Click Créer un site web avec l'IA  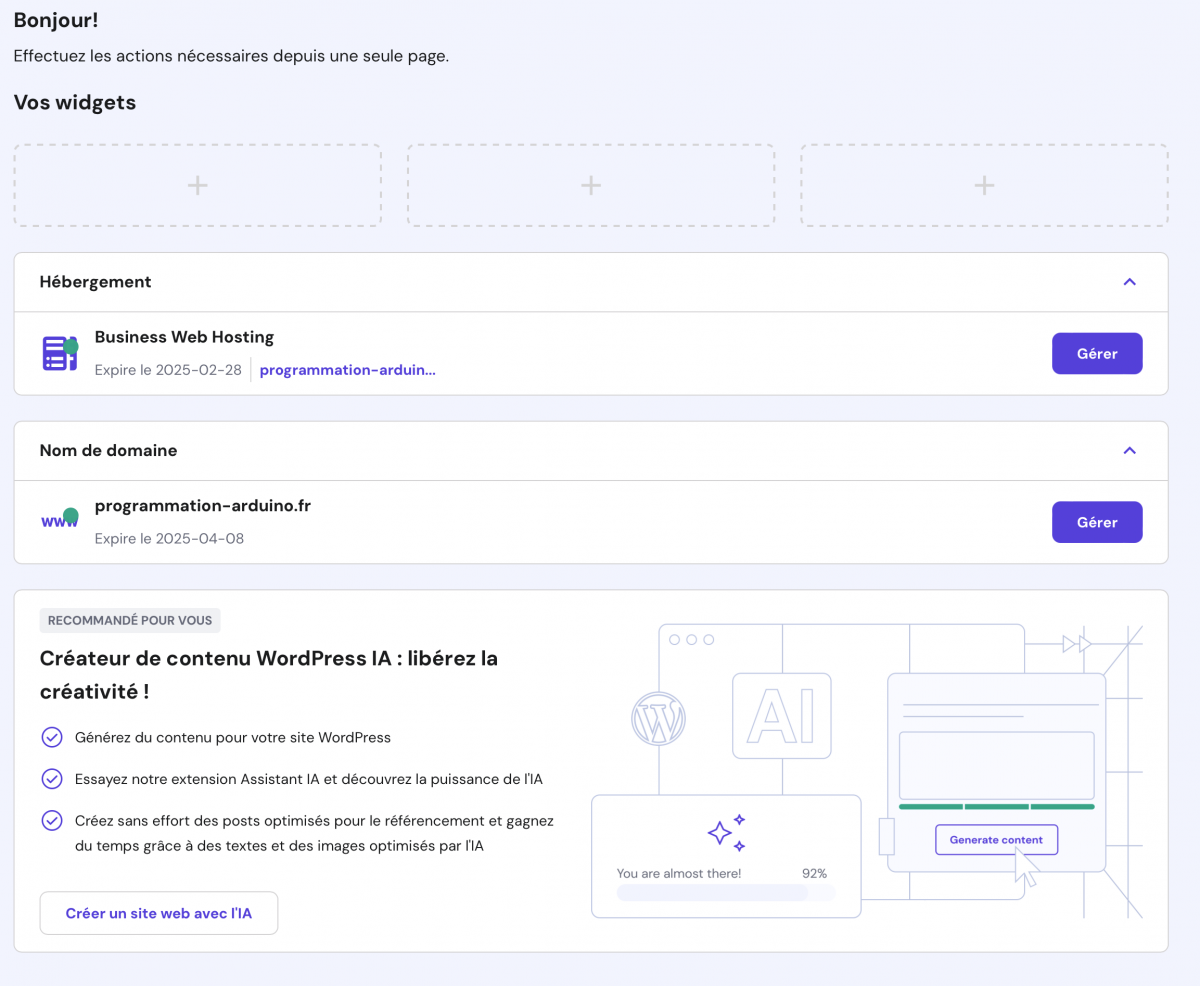pyautogui.click(x=159, y=913)
